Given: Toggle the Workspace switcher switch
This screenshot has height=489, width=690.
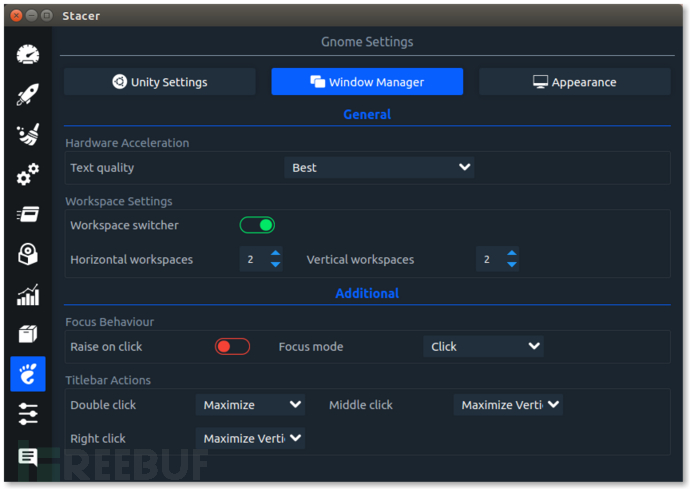Looking at the screenshot, I should point(257,225).
